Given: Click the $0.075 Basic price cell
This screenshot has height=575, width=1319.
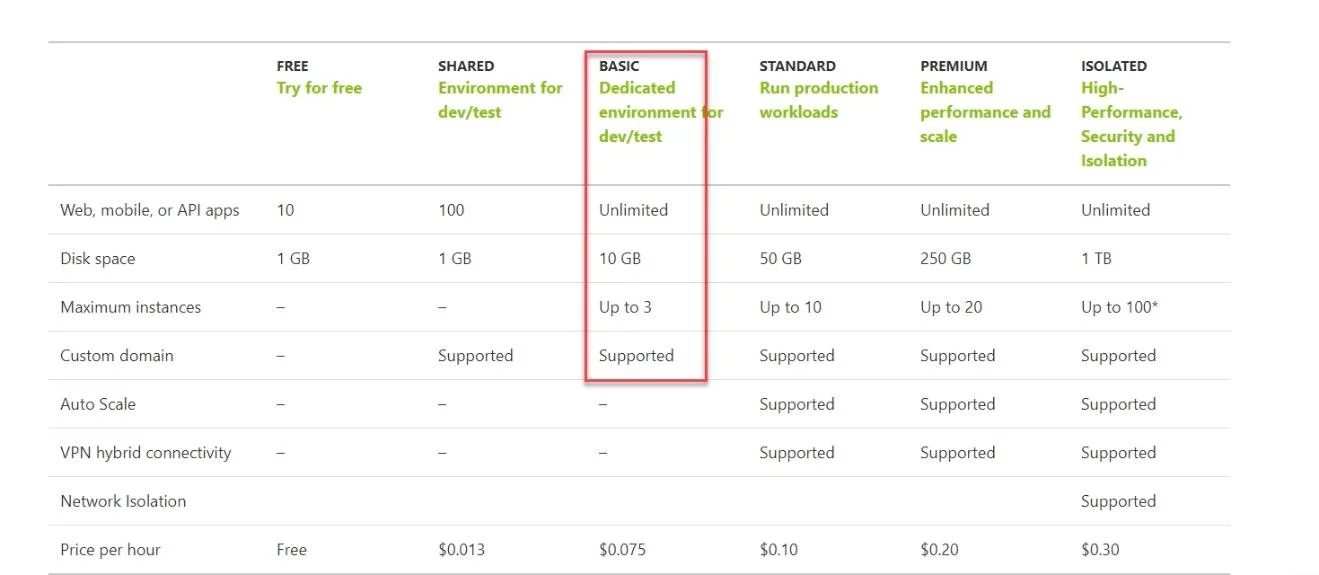Looking at the screenshot, I should (620, 550).
